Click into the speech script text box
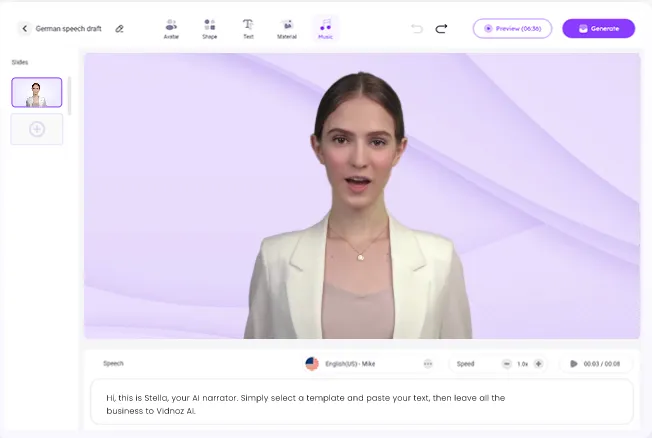This screenshot has width=652, height=438. pos(362,402)
